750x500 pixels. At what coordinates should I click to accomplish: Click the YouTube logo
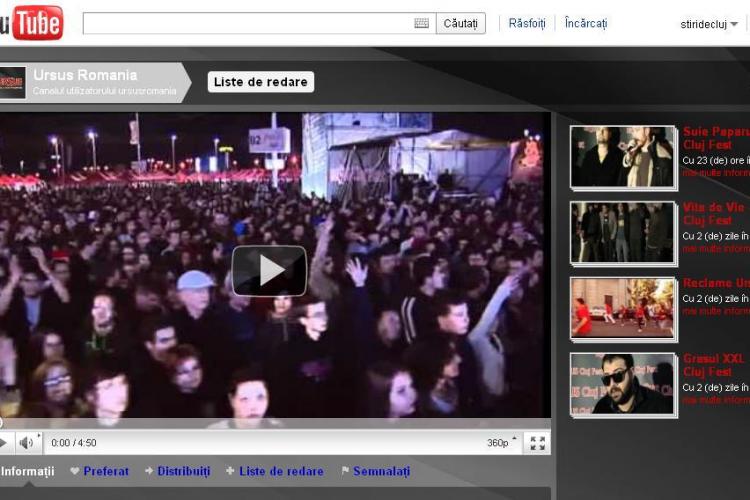(30, 22)
